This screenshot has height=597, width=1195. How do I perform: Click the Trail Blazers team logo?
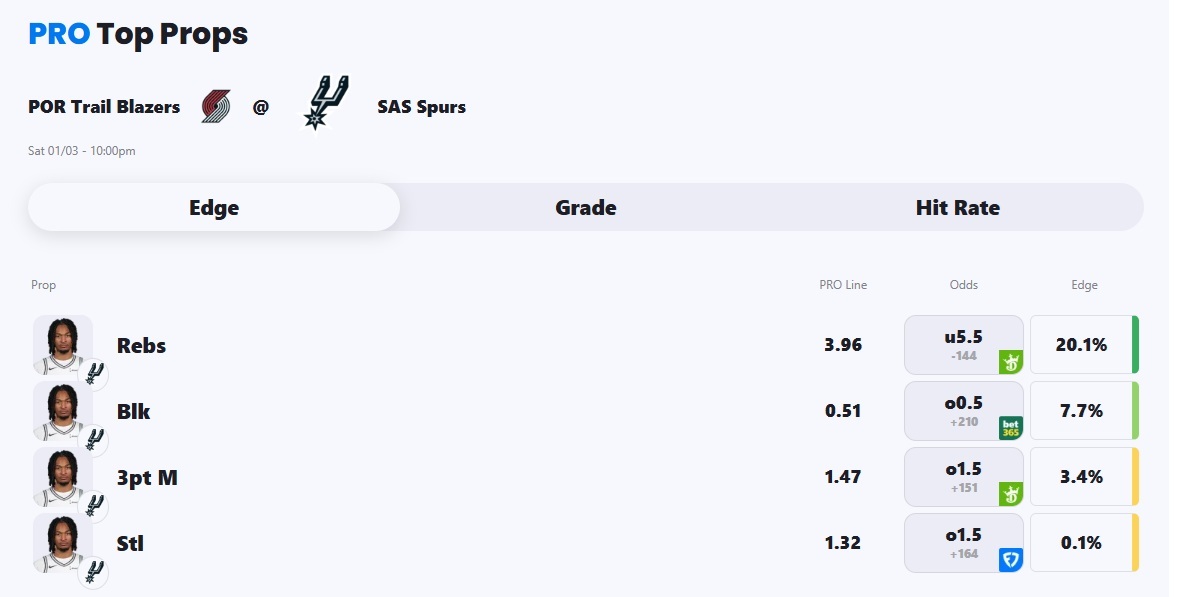coord(216,106)
